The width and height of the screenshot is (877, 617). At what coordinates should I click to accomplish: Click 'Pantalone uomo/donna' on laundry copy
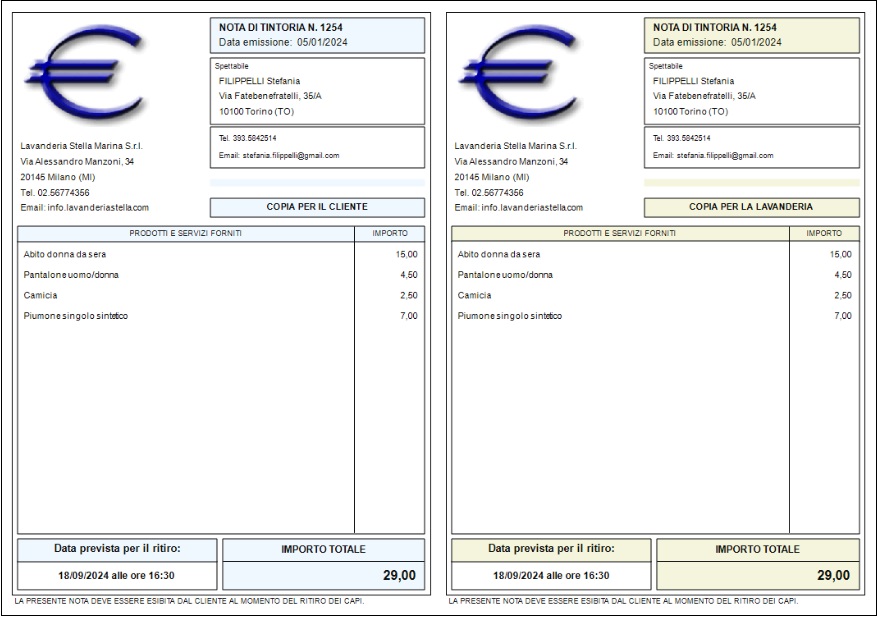pos(505,275)
